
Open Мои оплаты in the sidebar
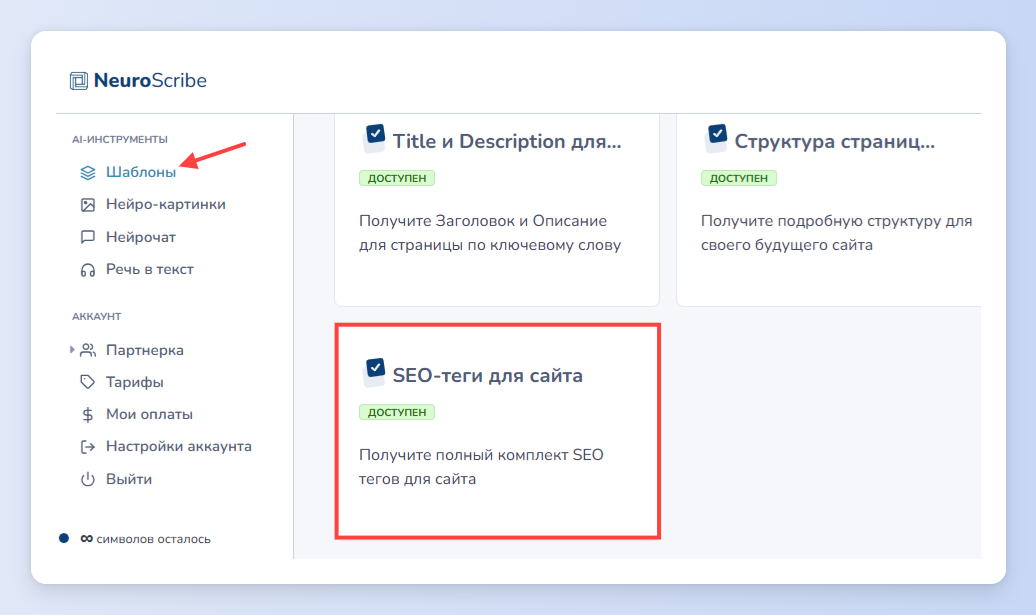click(149, 414)
